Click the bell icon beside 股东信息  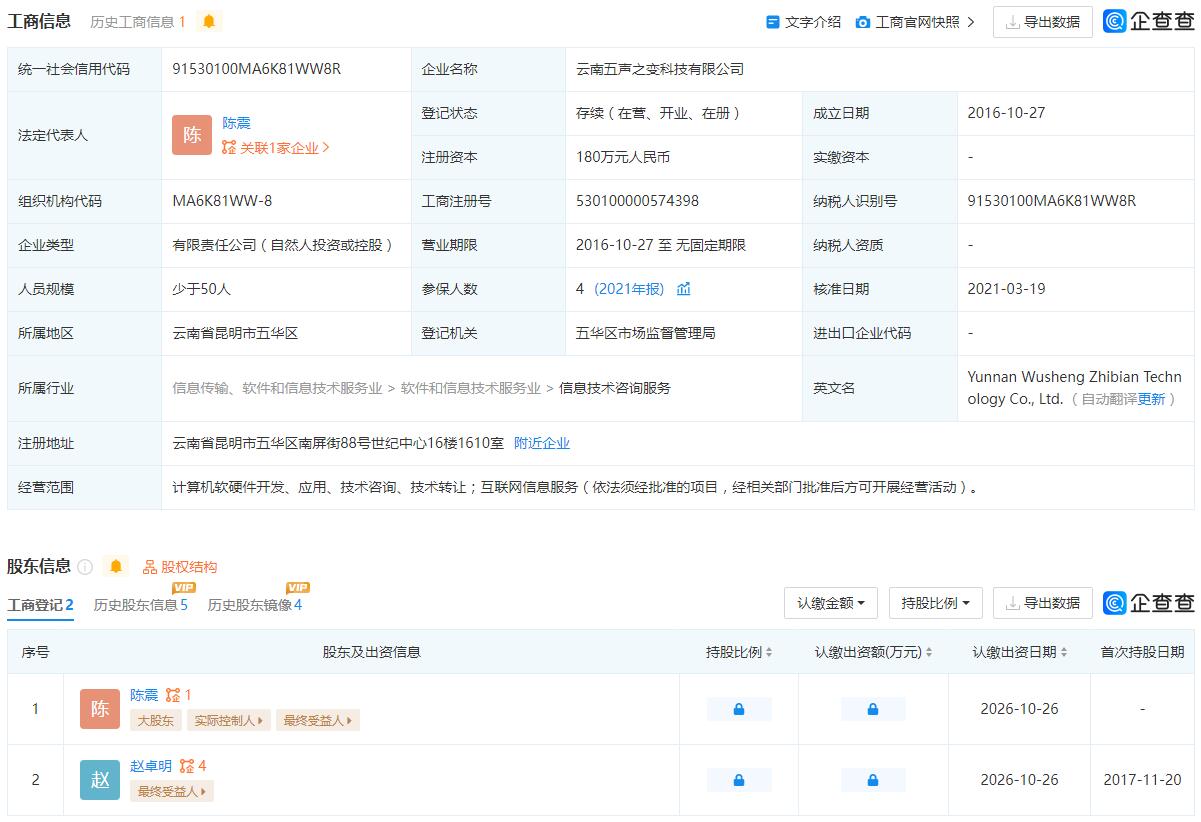pos(116,567)
